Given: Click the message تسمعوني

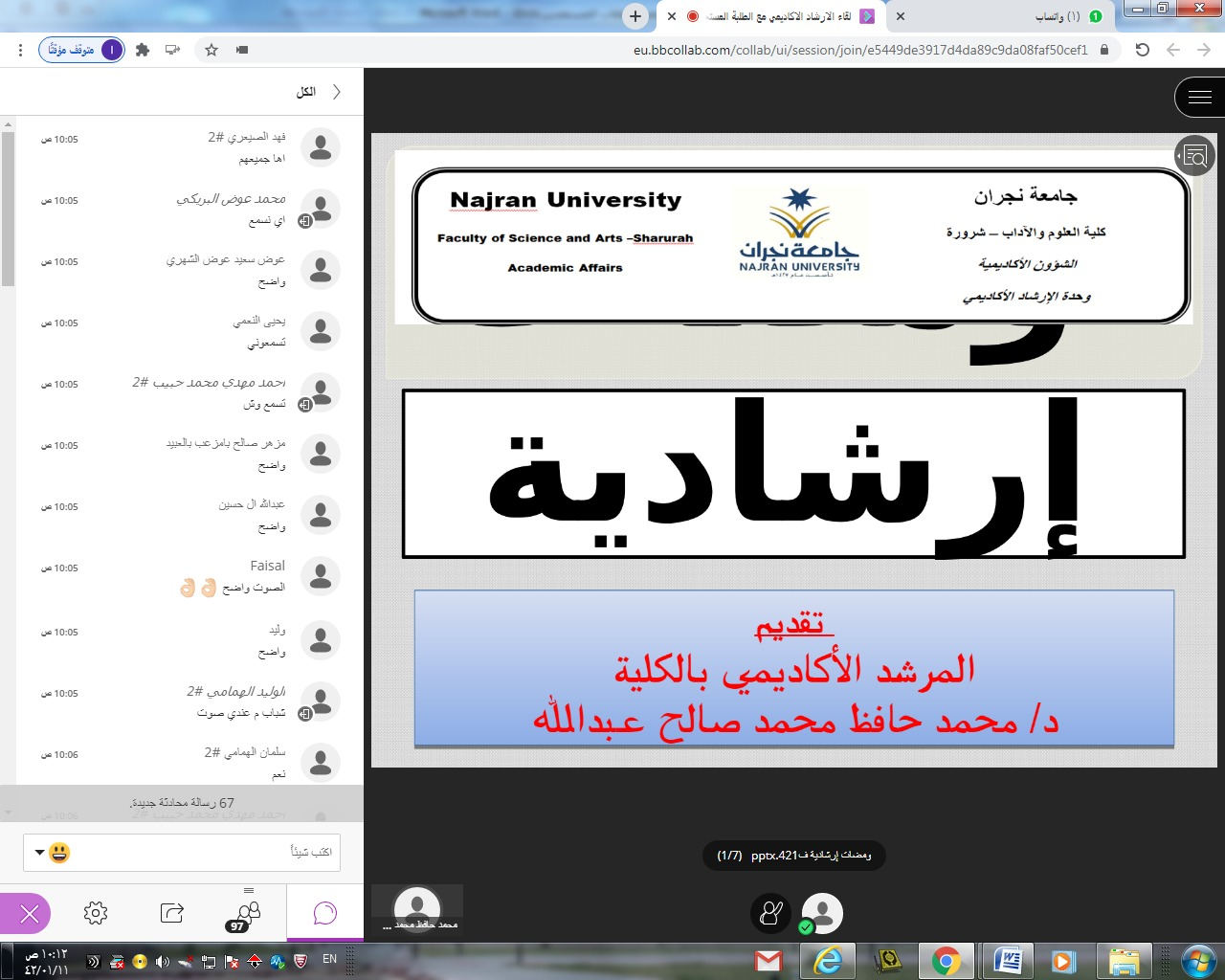Looking at the screenshot, I should [267, 343].
